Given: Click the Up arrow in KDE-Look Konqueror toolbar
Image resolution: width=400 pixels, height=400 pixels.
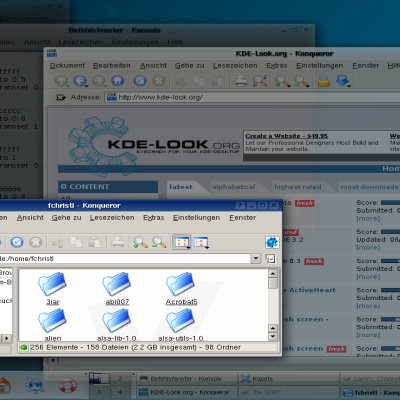Looking at the screenshot, I should (62, 81).
